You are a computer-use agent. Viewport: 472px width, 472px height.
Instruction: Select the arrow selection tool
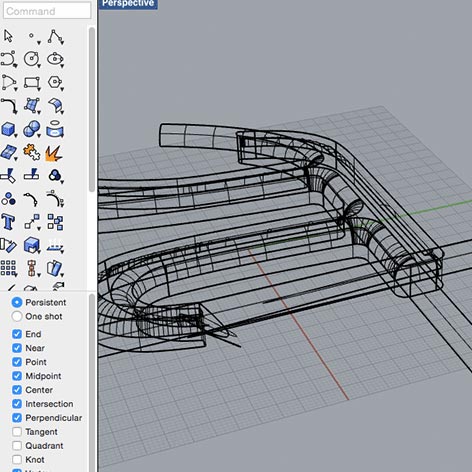coord(8,36)
